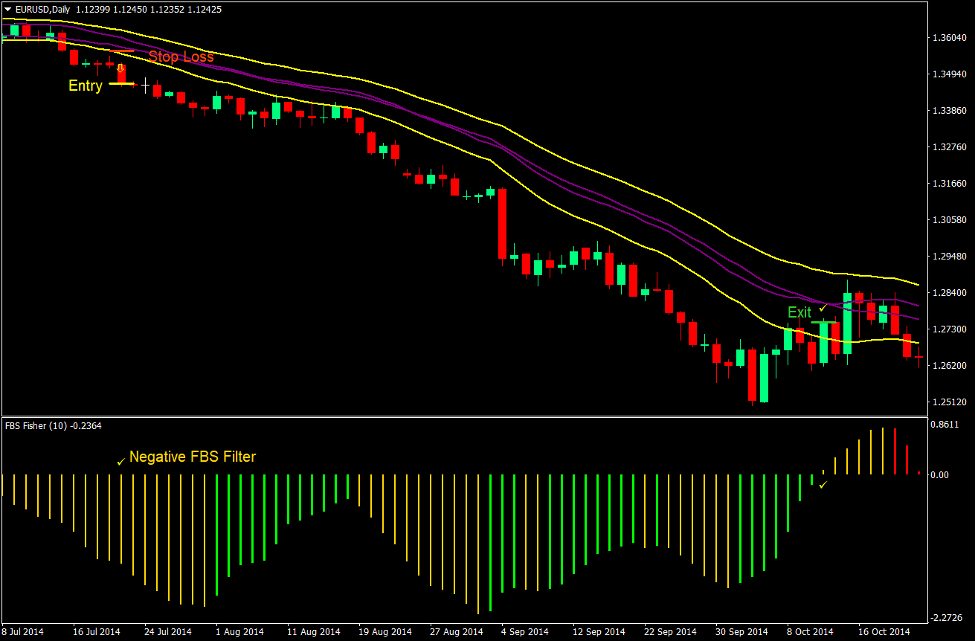The width and height of the screenshot is (977, 641).
Task: Open the chart dropdown arrow beside EURUSD,Daily
Action: [8, 10]
